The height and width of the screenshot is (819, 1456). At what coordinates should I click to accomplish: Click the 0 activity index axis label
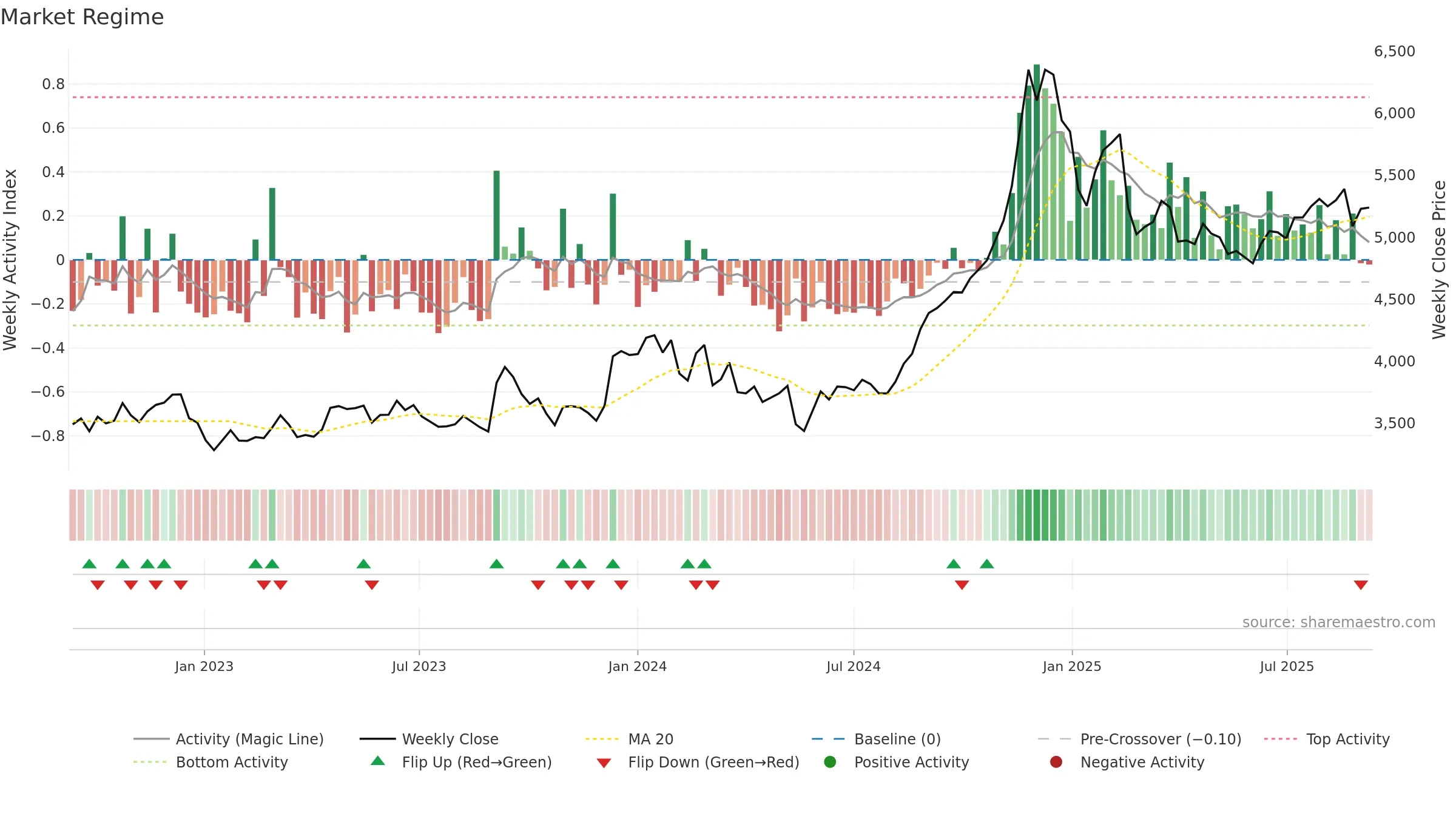coord(60,260)
